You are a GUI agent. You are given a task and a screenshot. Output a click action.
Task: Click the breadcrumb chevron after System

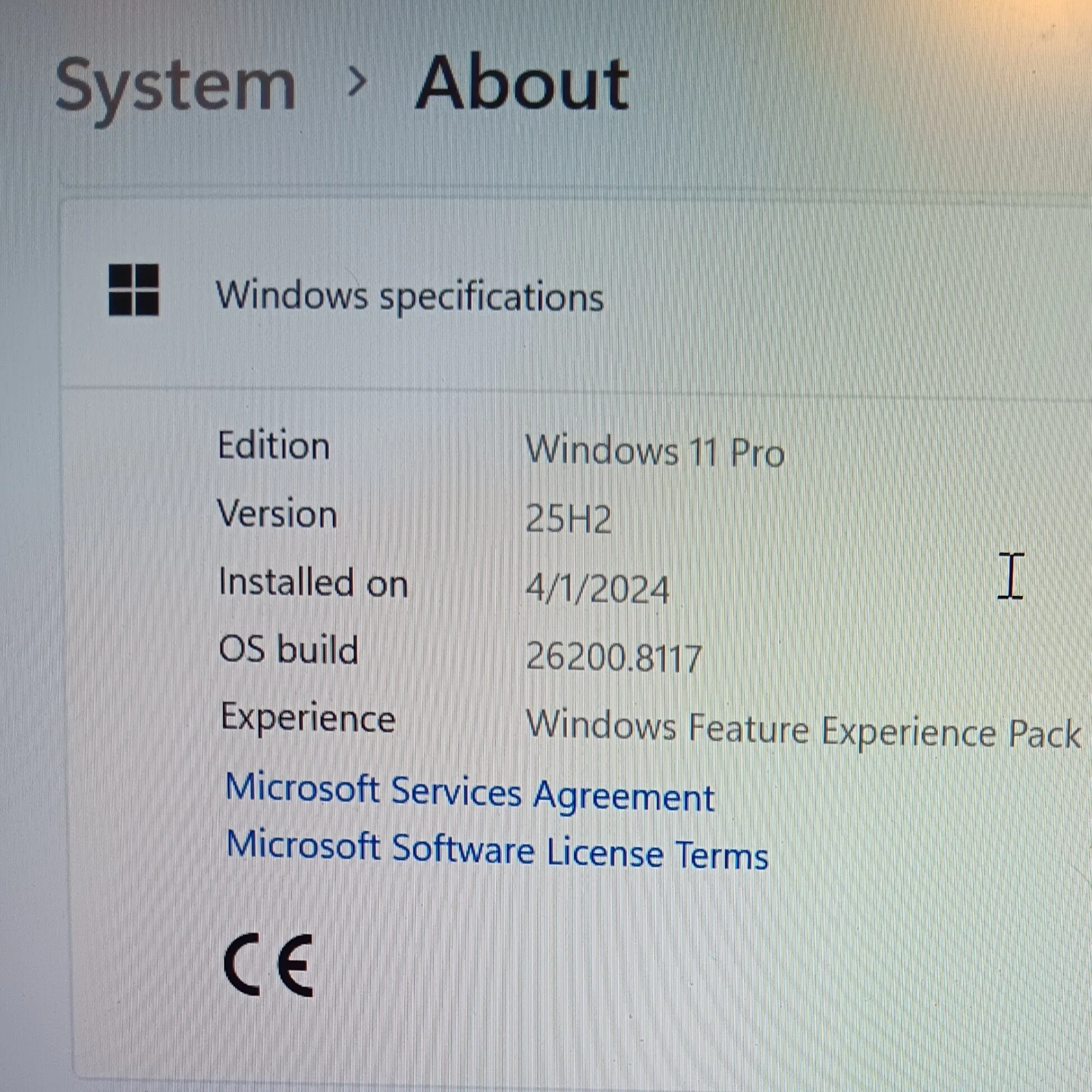pyautogui.click(x=356, y=81)
